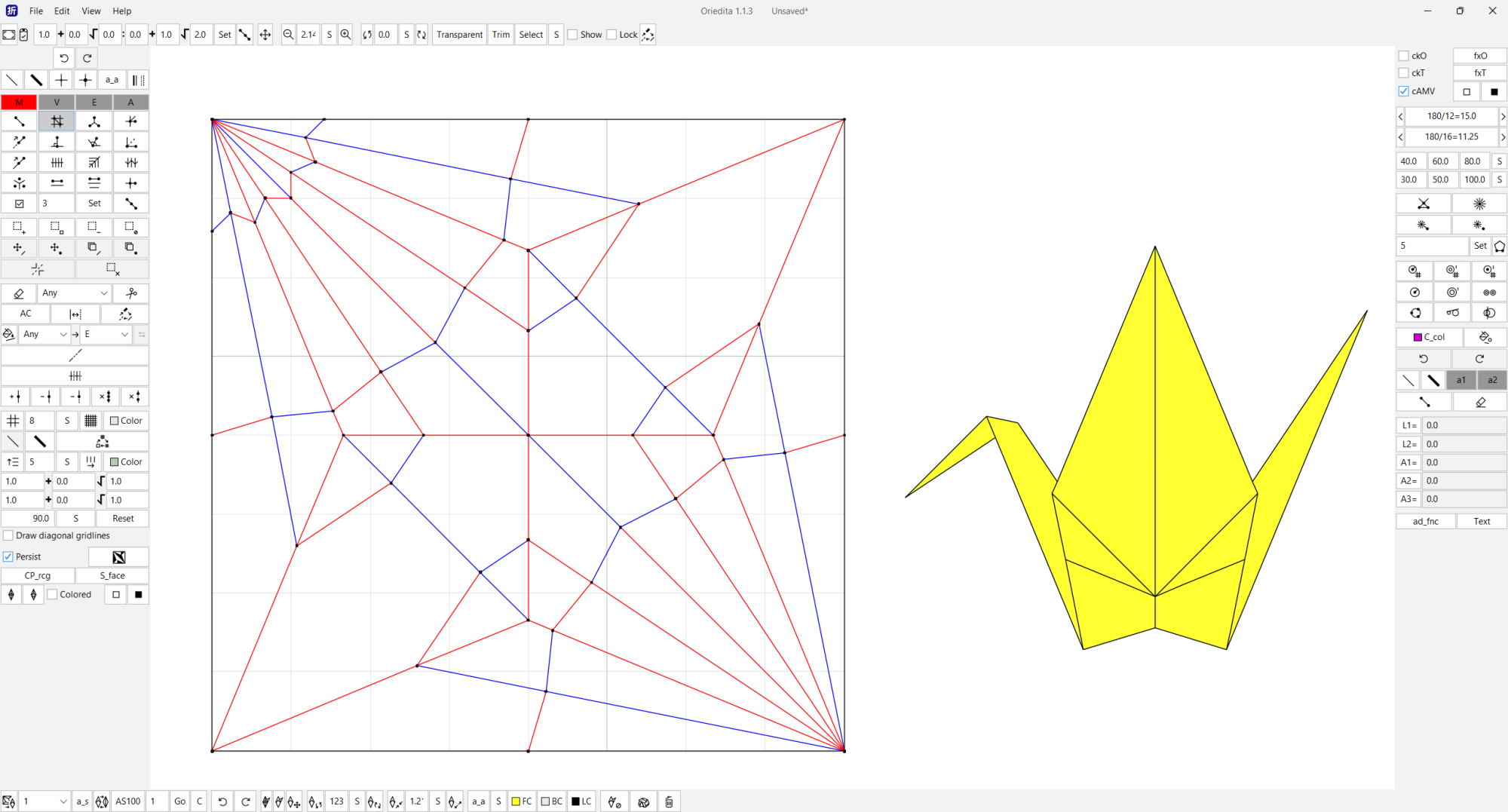1508x812 pixels.
Task: Click the L1= value field
Action: [x=1464, y=425]
